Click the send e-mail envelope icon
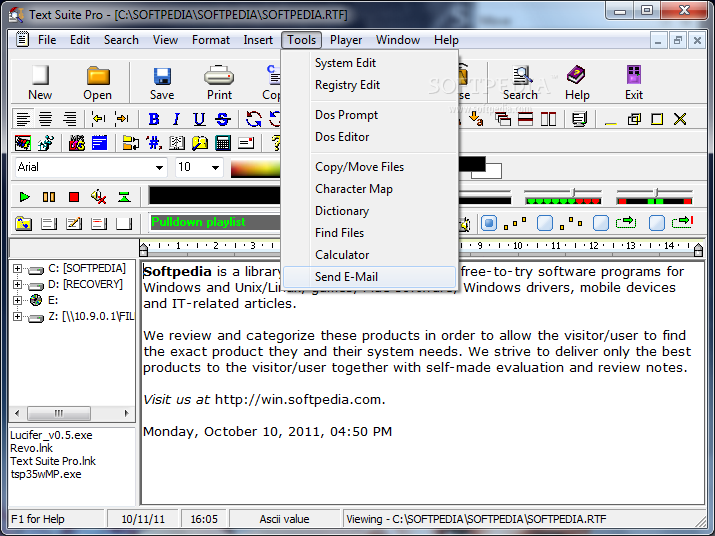 (246, 143)
